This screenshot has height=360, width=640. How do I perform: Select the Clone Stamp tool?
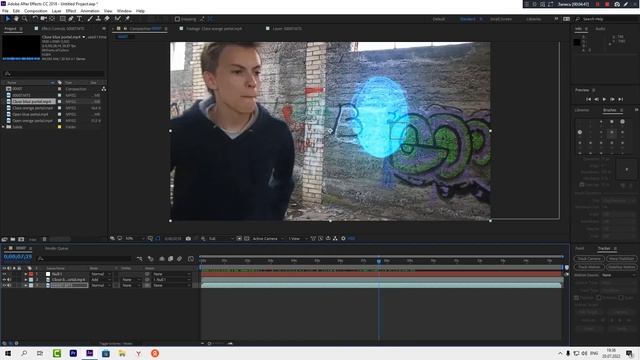98,19
